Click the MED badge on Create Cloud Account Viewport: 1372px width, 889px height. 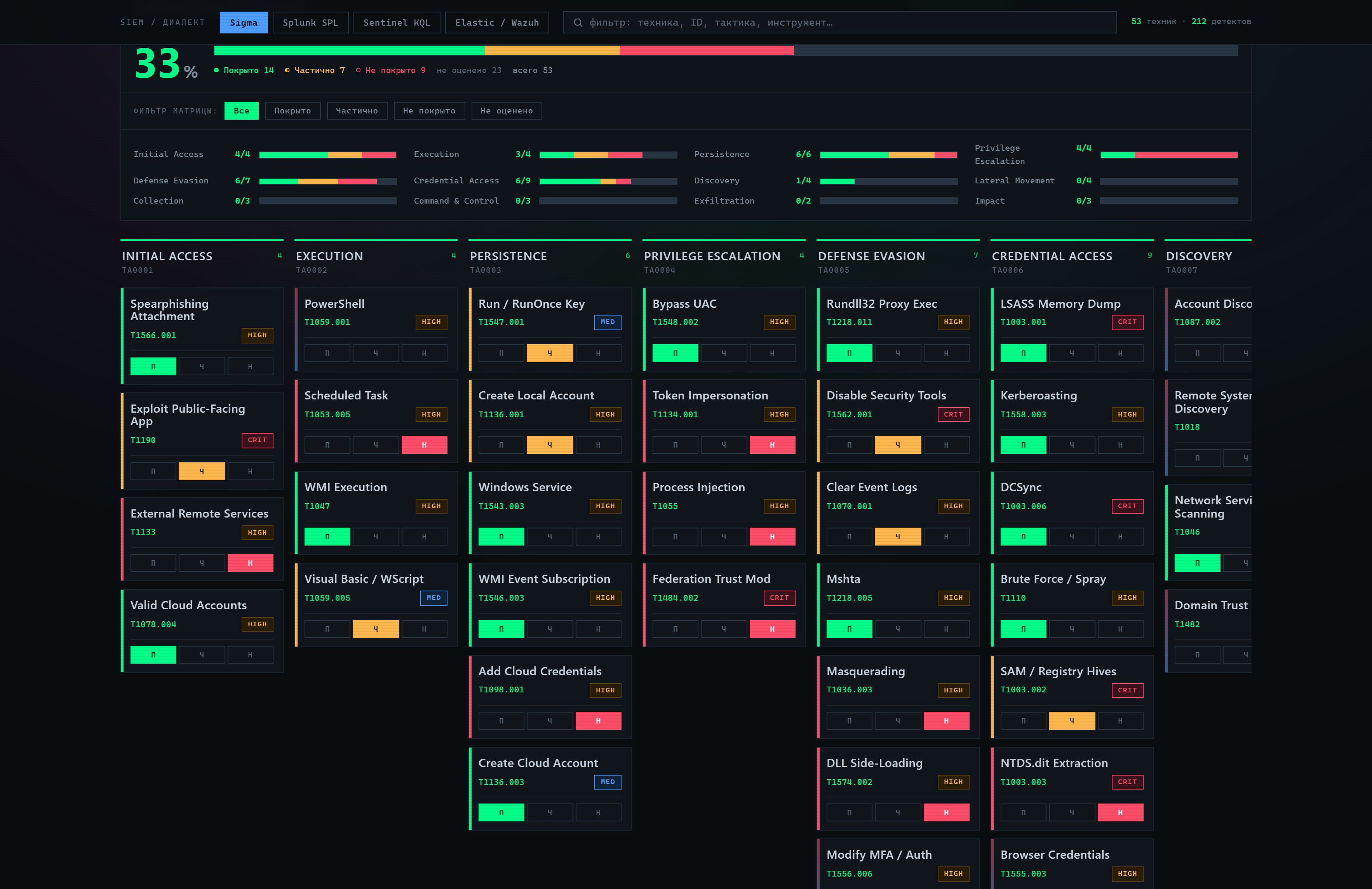point(608,782)
